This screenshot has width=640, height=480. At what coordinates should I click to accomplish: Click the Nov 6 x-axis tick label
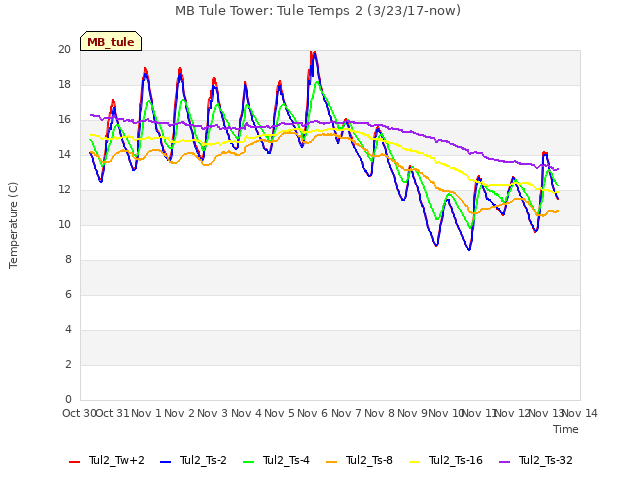coord(312,413)
